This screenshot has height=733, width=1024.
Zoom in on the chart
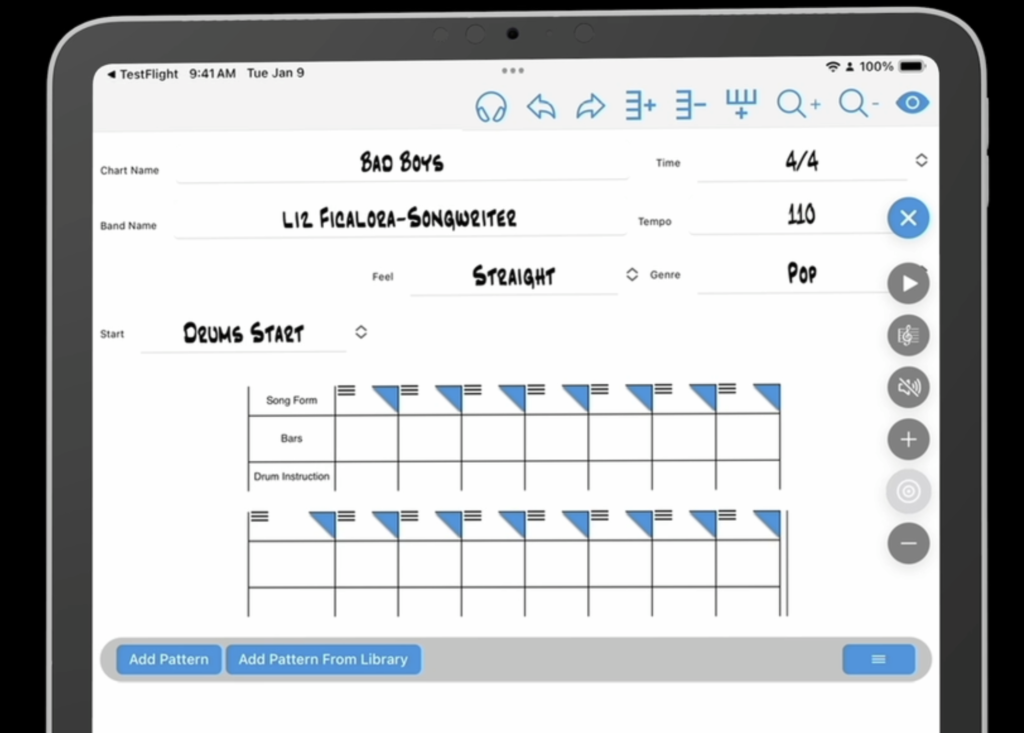(798, 104)
